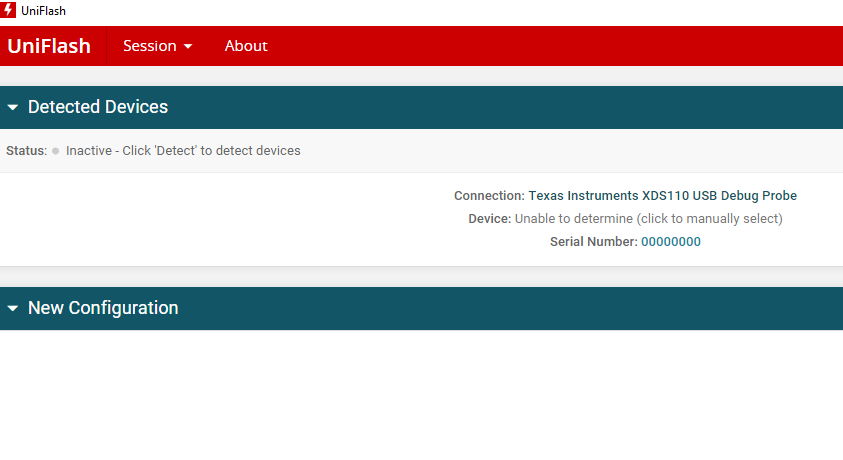843x460 pixels.
Task: Click the UniFlash brand logo in the red bar
Action: (x=49, y=46)
